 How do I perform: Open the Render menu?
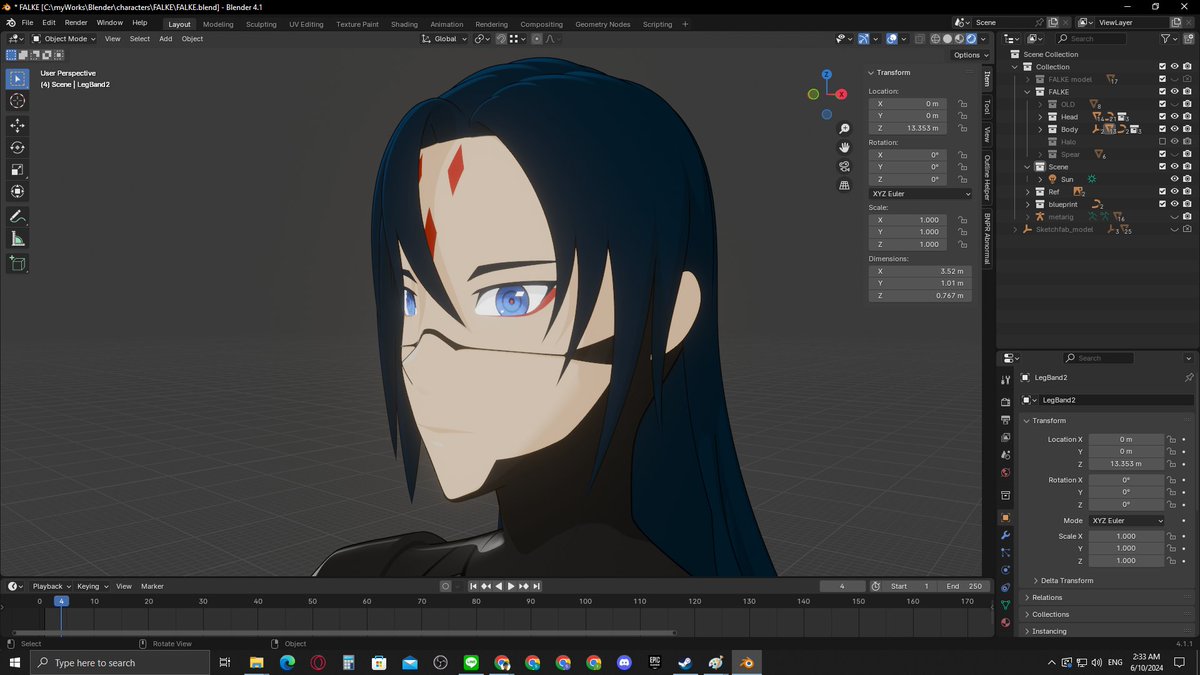(76, 22)
